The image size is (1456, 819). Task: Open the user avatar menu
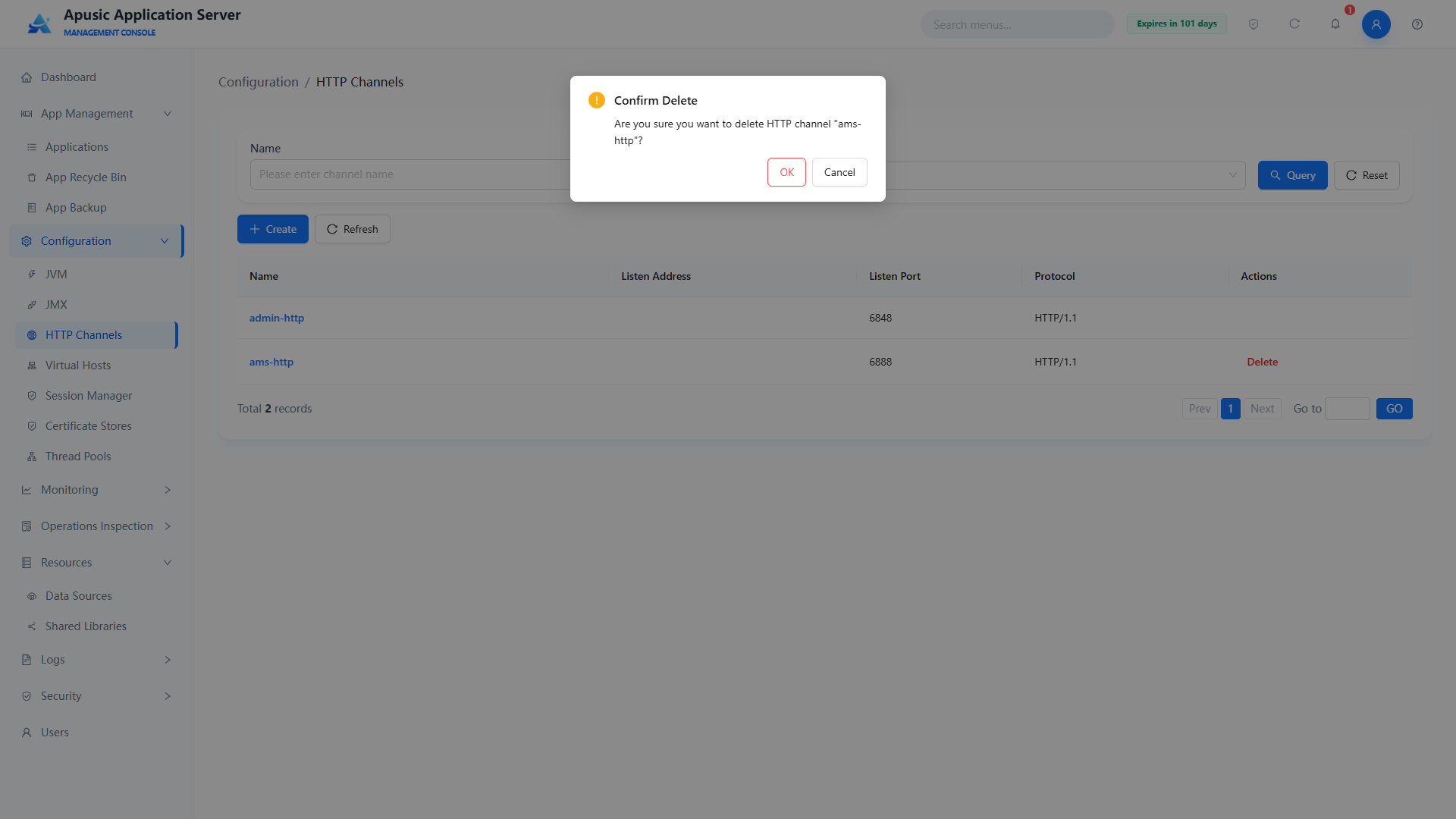[1376, 24]
